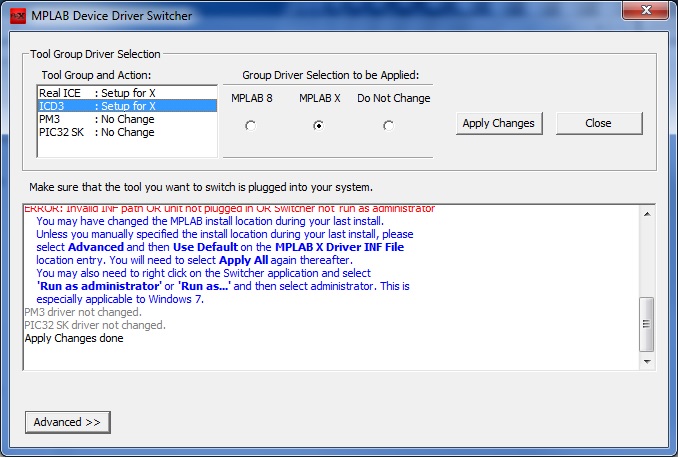This screenshot has width=678, height=458.
Task: Click the log scrollbar down arrow
Action: (647, 362)
